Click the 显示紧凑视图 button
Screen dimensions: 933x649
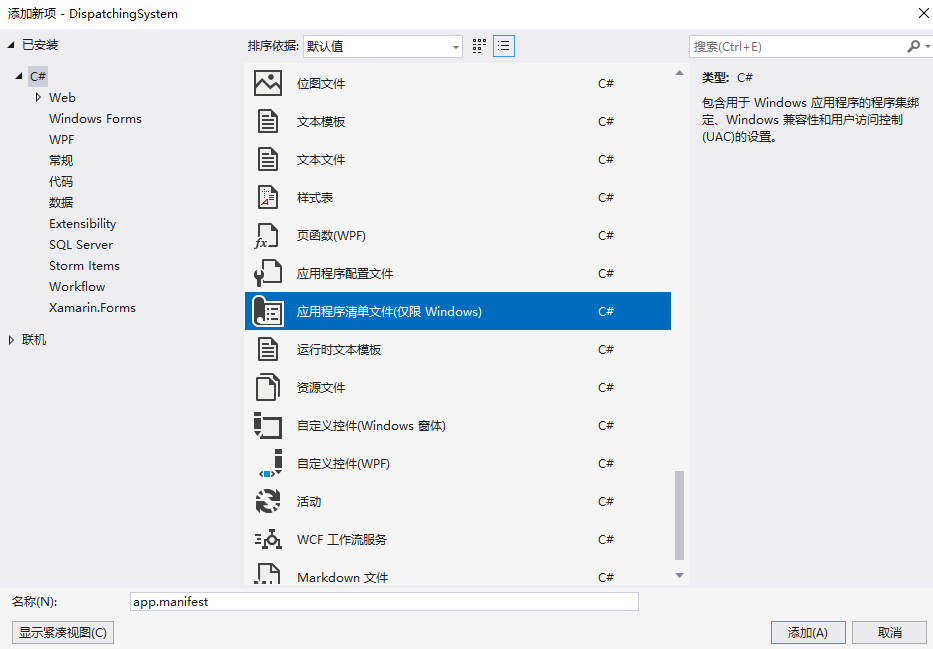click(61, 632)
